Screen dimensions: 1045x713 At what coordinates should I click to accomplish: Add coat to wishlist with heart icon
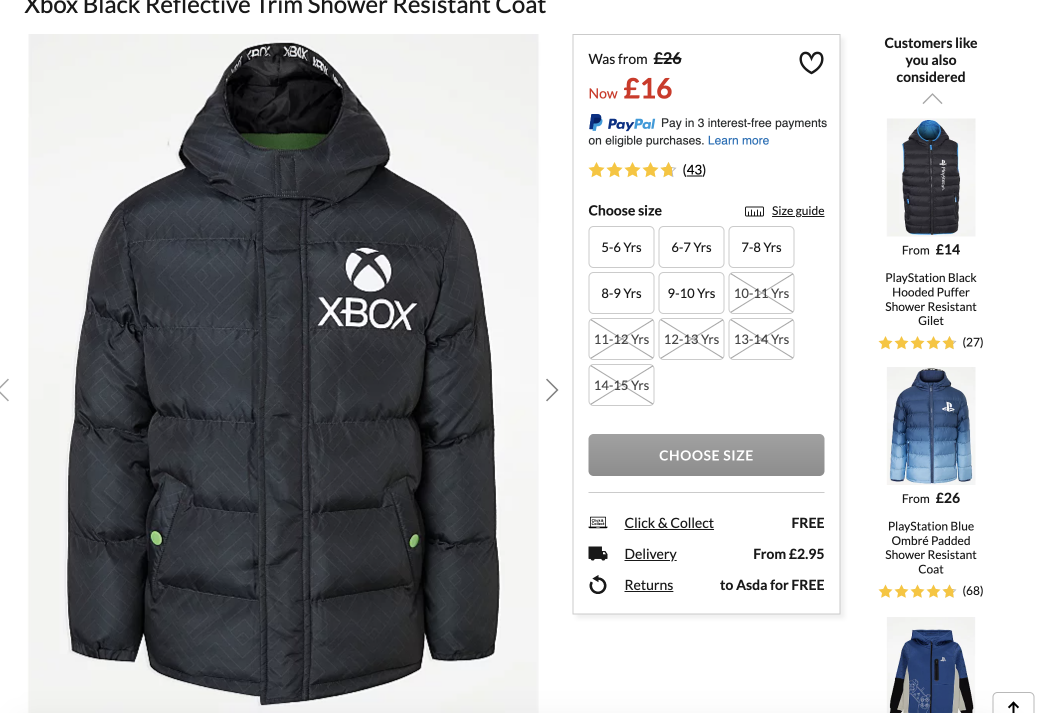tap(811, 63)
